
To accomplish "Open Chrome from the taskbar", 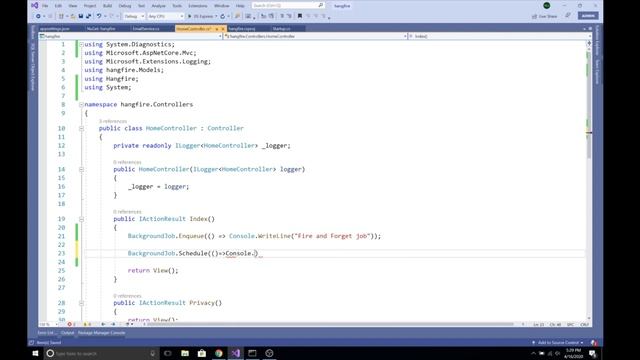I will [219, 353].
